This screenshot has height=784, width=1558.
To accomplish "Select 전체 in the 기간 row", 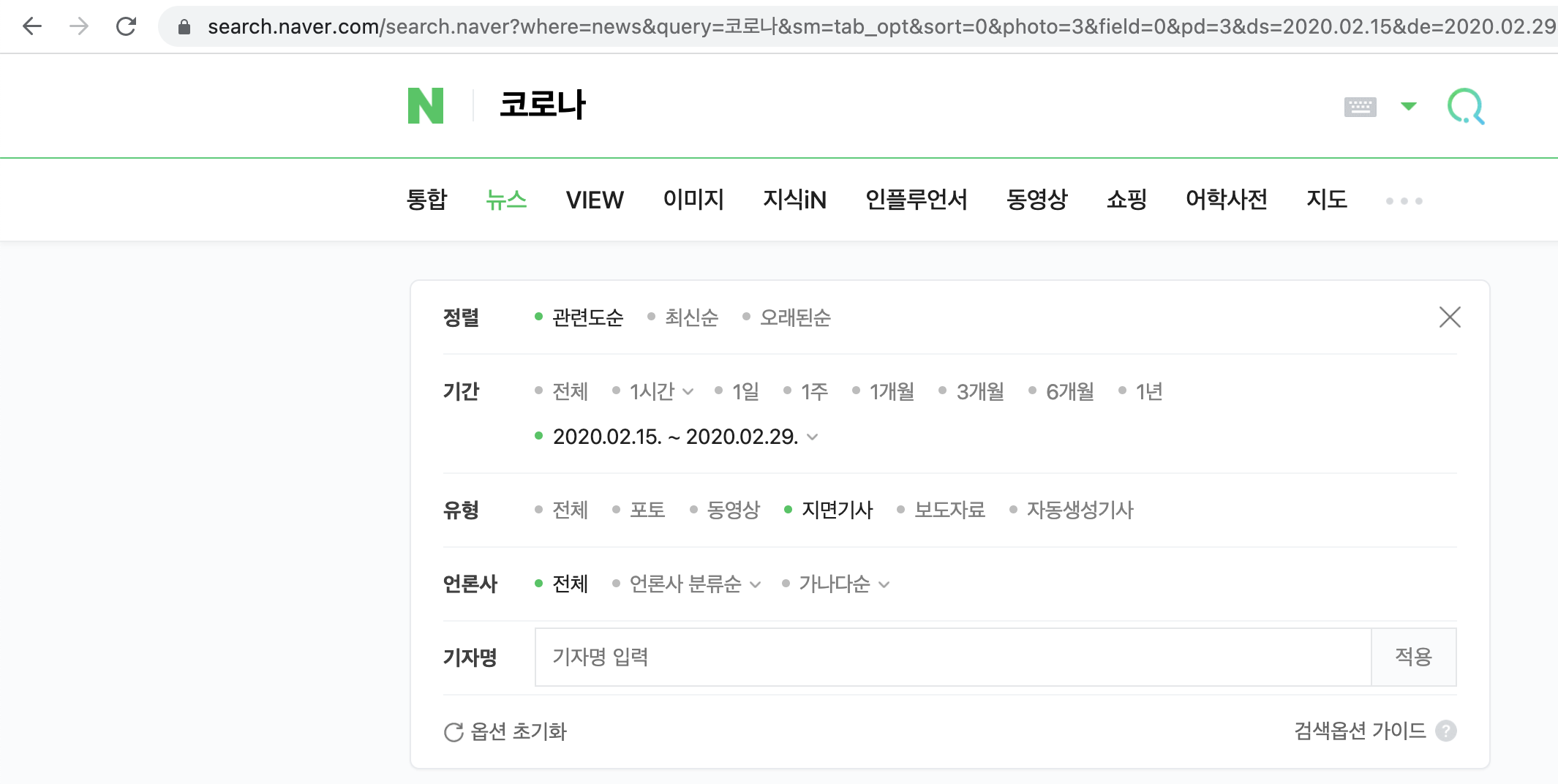I will click(570, 391).
